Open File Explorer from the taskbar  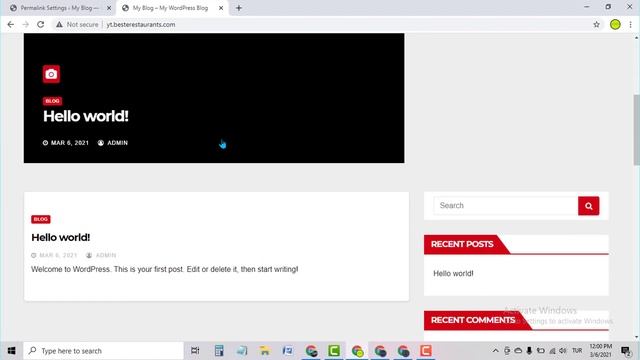coord(265,351)
